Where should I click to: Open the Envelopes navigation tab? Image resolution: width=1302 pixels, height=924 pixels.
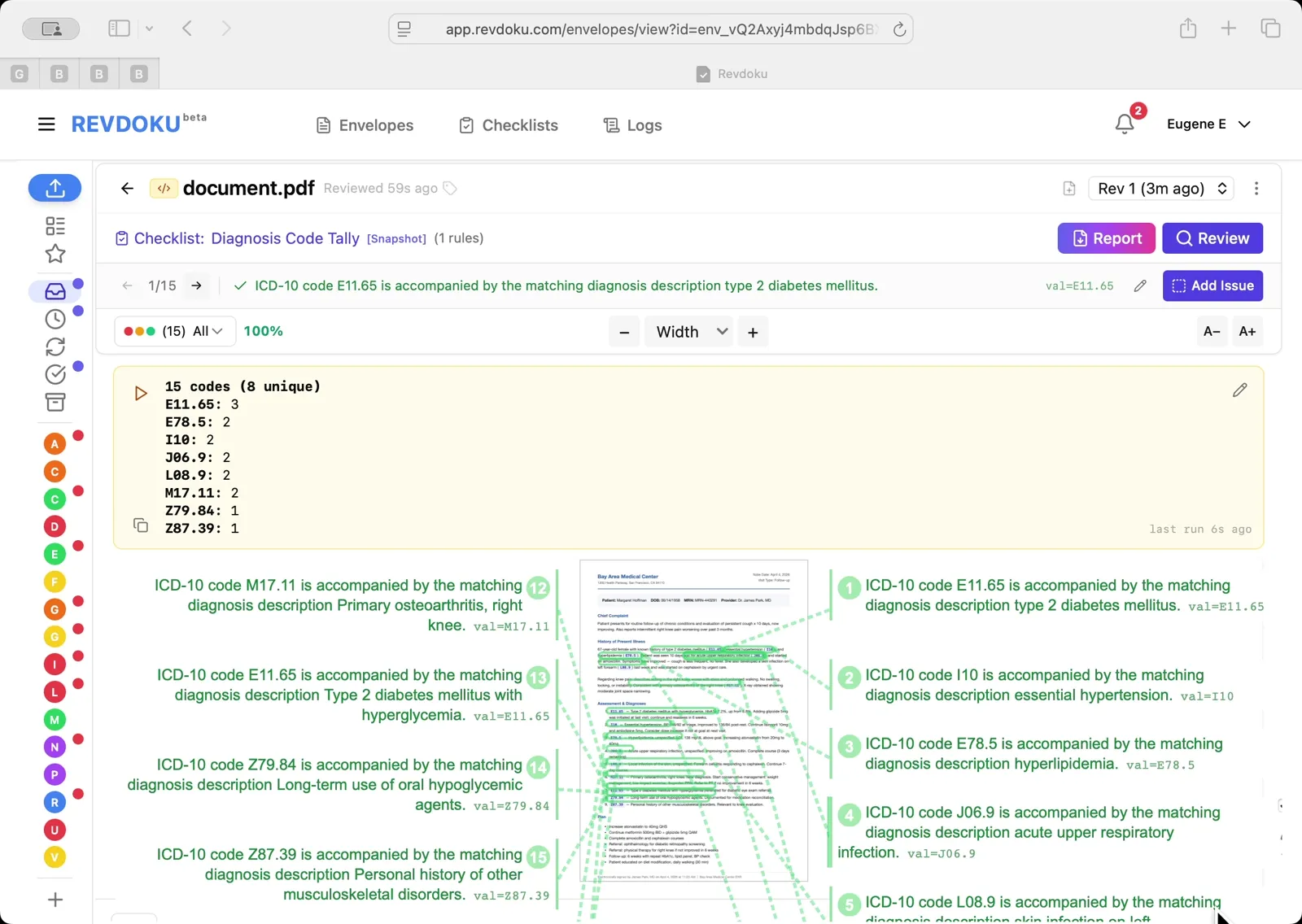click(x=365, y=125)
